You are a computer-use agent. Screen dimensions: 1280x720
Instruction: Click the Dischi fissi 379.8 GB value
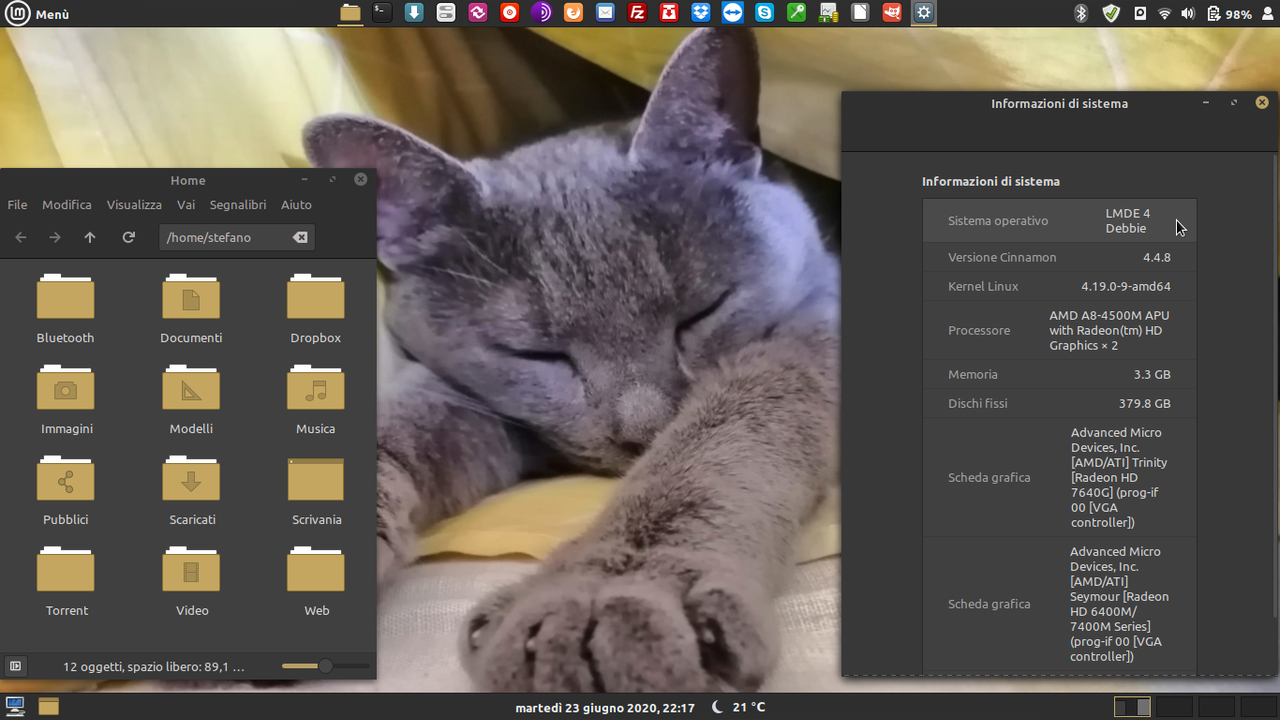tap(1145, 403)
